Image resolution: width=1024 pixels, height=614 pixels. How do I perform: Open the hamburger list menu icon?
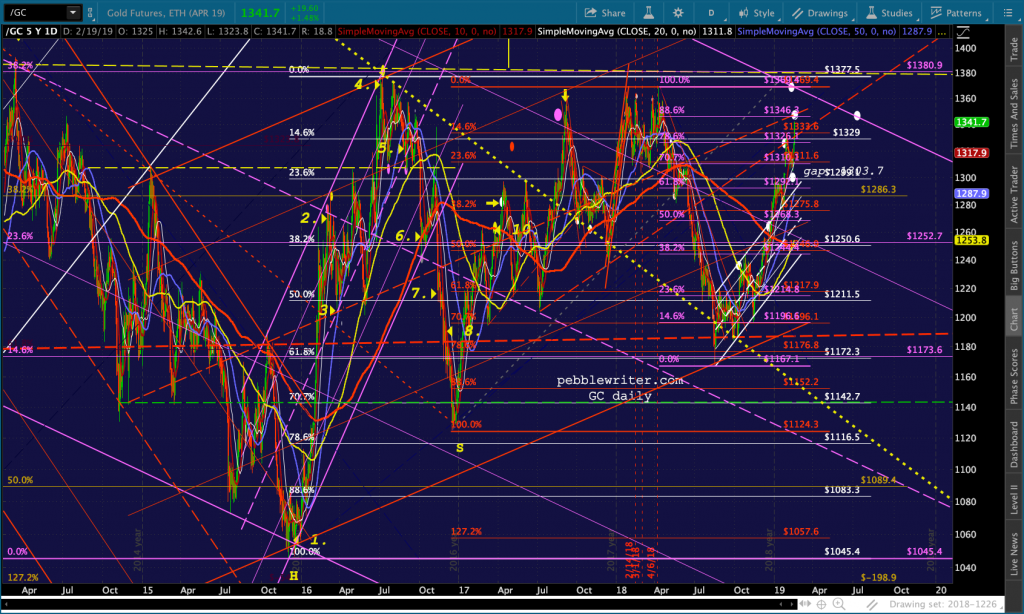click(1008, 12)
